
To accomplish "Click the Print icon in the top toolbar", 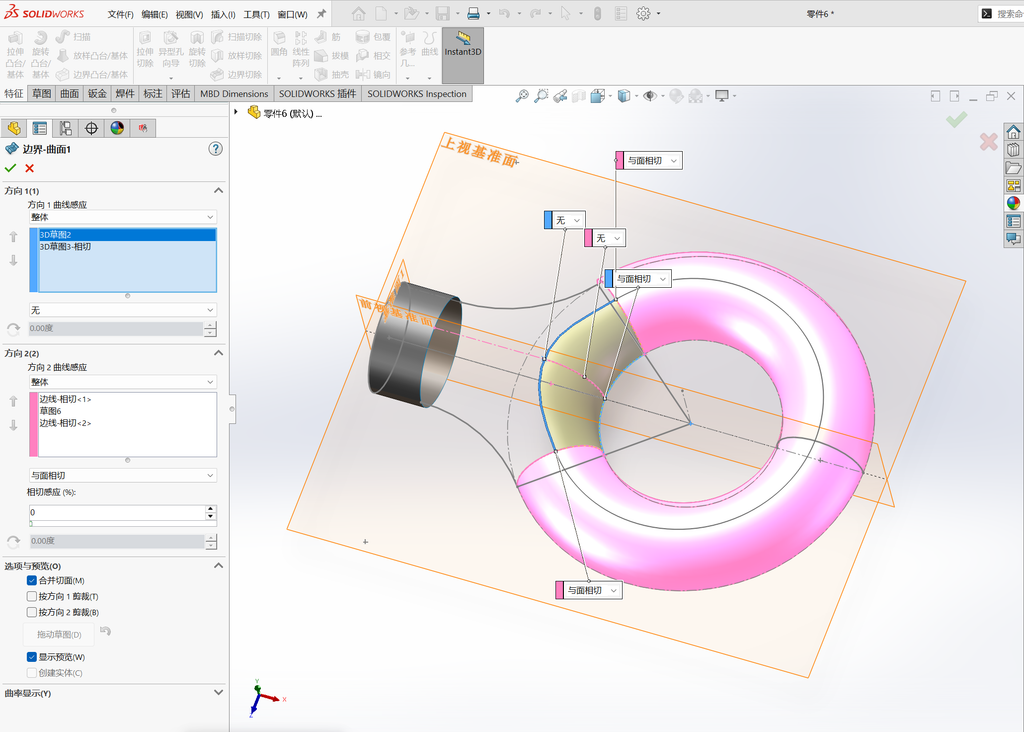I will pyautogui.click(x=473, y=13).
